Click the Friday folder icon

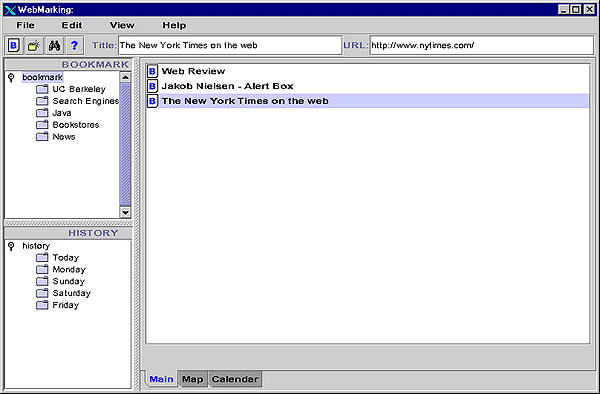[42, 305]
